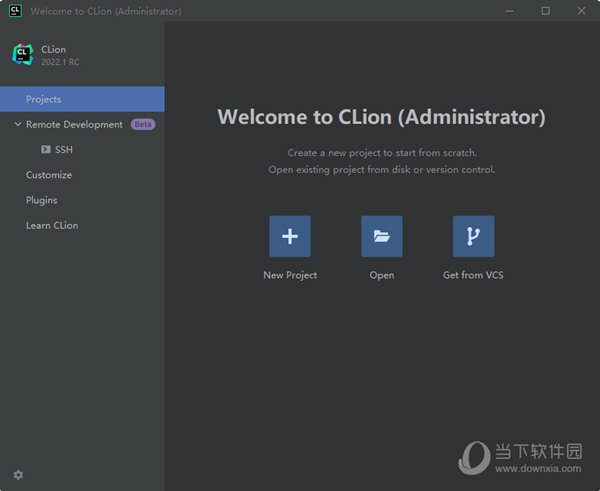Viewport: 600px width, 491px height.
Task: Open Remote Development section
Action: click(74, 124)
